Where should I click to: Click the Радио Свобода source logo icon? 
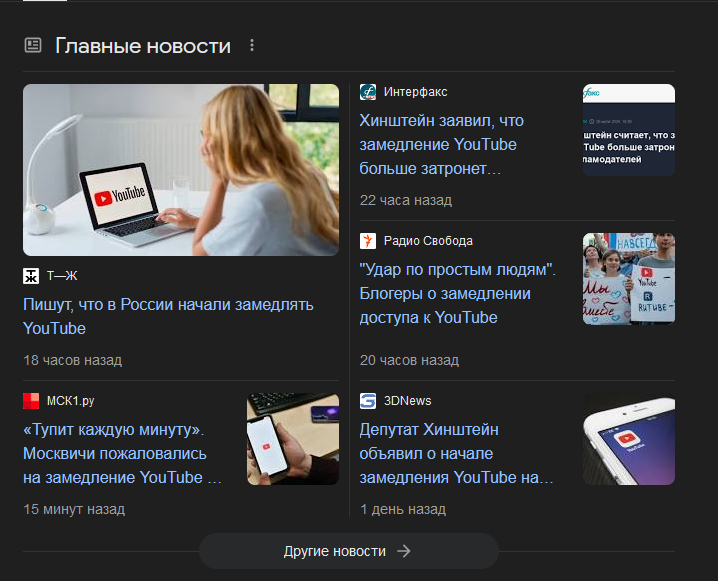click(x=368, y=241)
